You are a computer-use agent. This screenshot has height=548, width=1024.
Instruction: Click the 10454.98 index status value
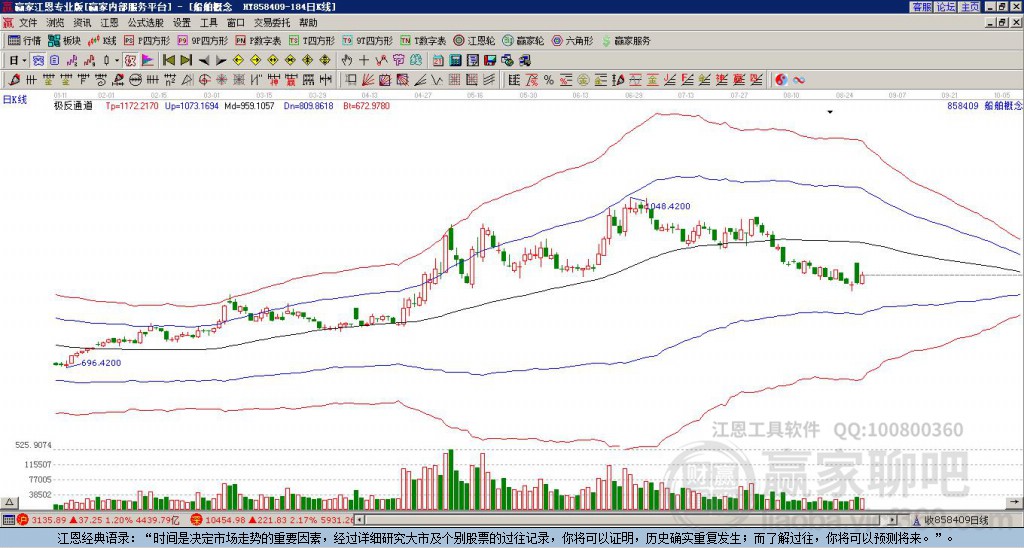(224, 520)
